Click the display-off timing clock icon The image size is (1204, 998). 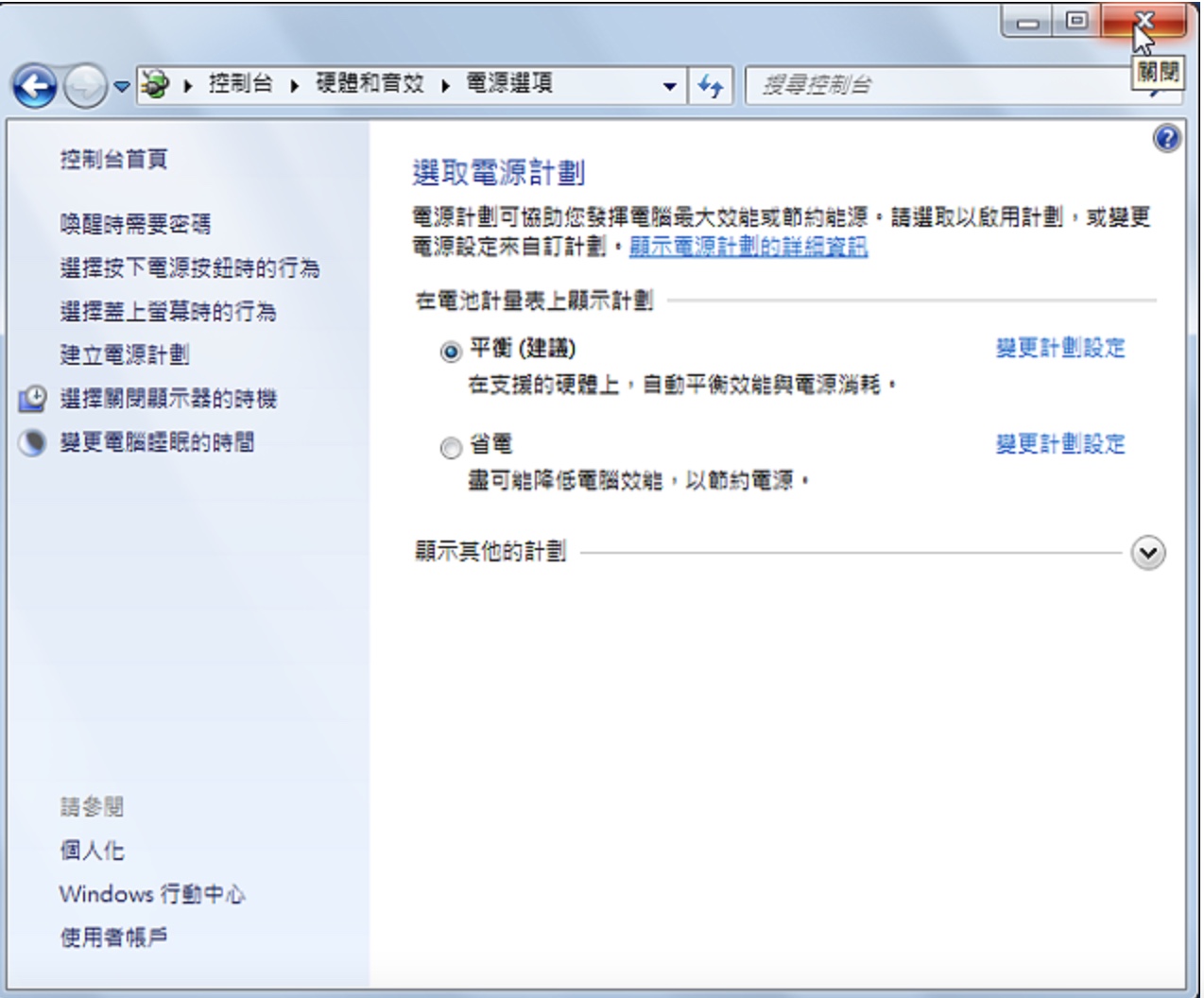pos(32,398)
